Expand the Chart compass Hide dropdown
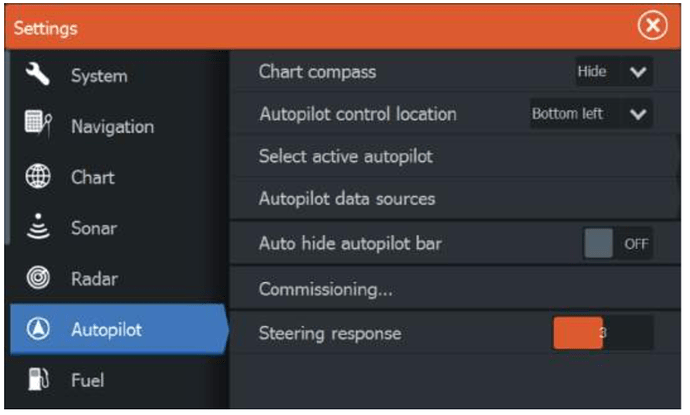 (x=614, y=71)
